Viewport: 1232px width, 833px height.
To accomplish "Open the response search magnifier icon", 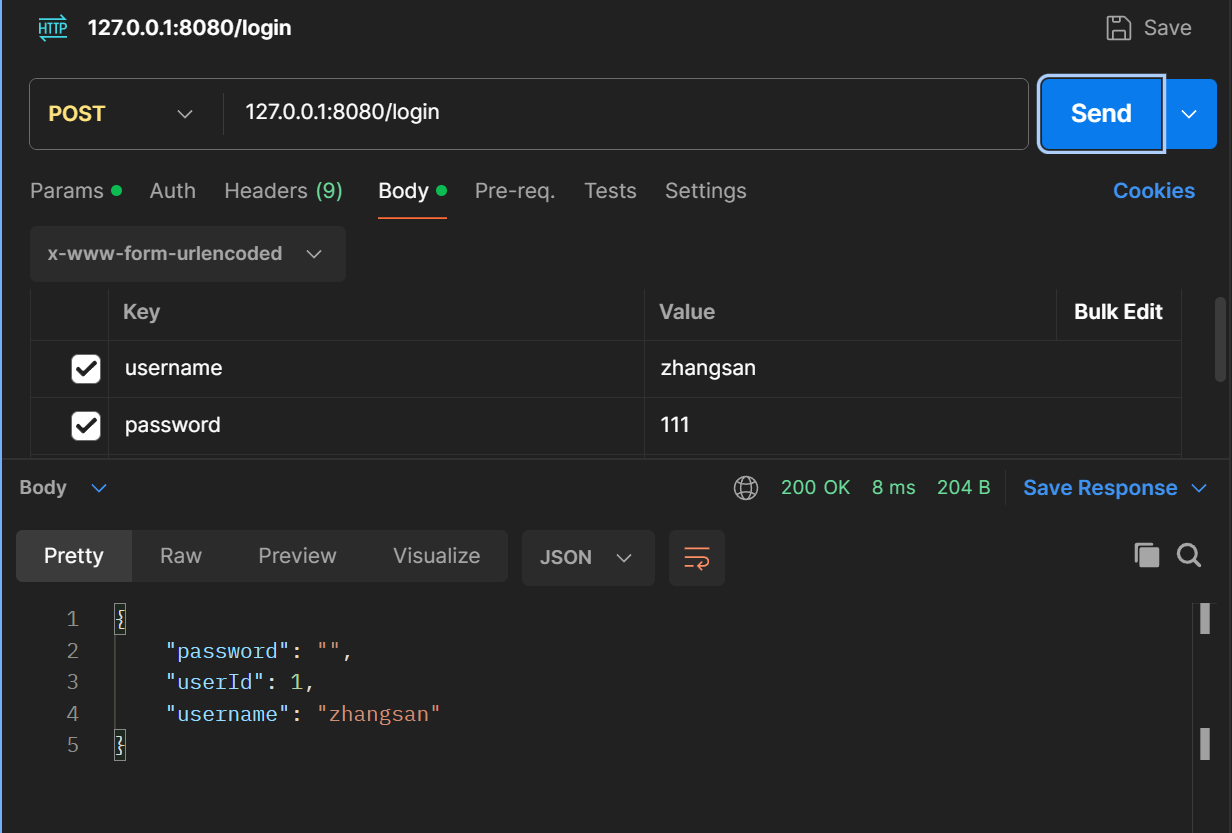I will [1189, 556].
